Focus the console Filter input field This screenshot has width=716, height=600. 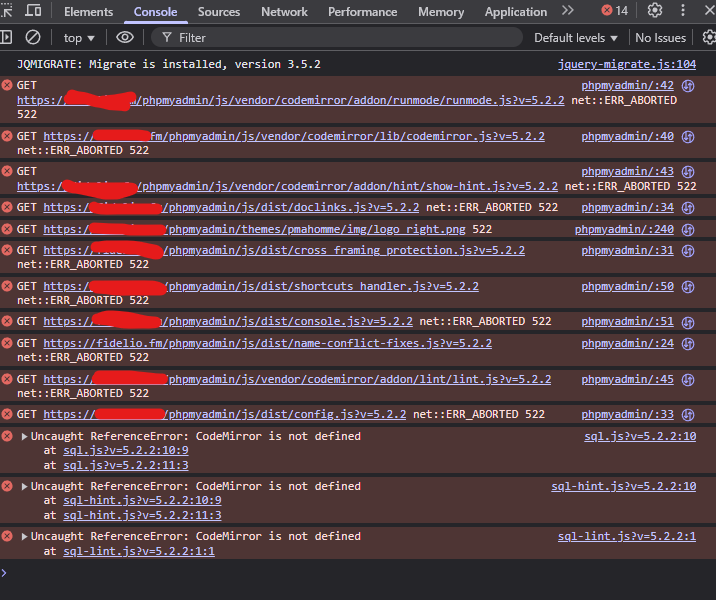(x=337, y=37)
